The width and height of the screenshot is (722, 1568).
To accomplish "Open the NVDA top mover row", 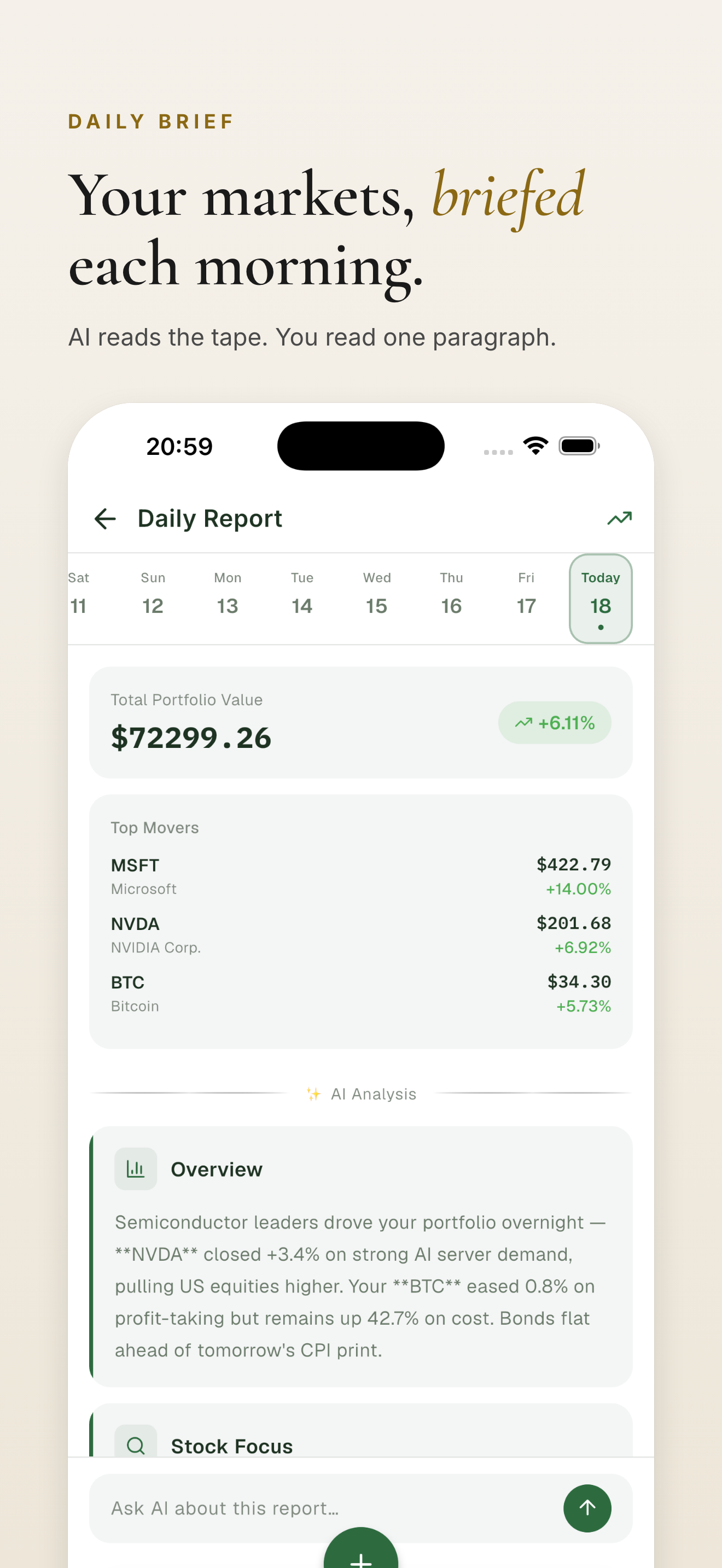I will (360, 935).
